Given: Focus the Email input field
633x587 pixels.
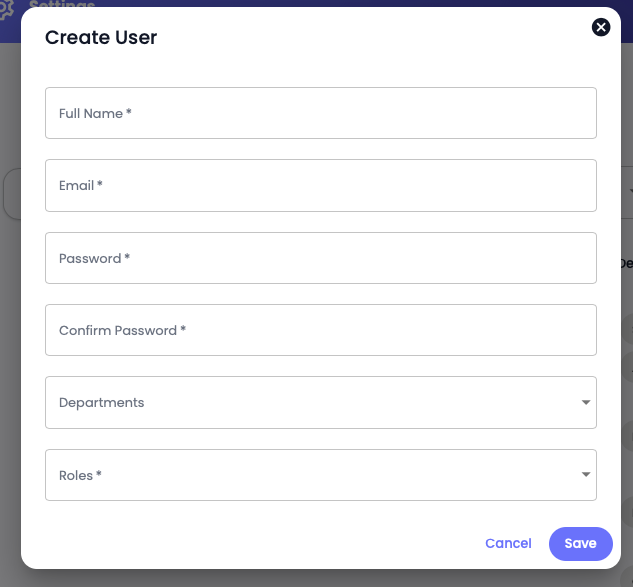Looking at the screenshot, I should pos(321,185).
